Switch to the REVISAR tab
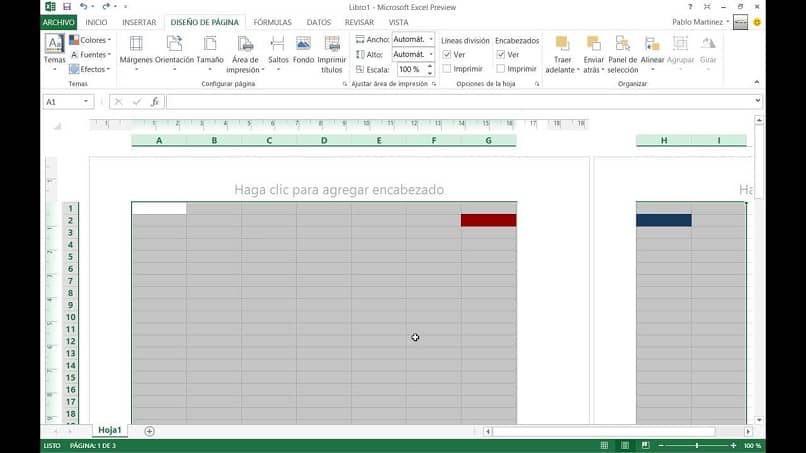The height and width of the screenshot is (453, 806). click(359, 22)
